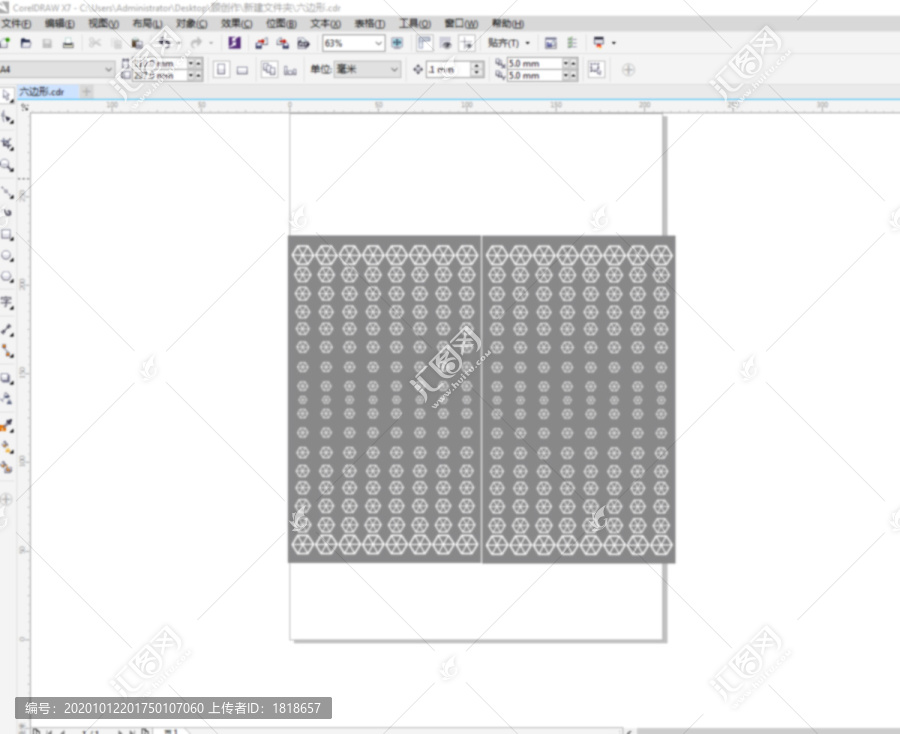The width and height of the screenshot is (900, 734).
Task: Open the 编辑 (Edit) menu
Action: coord(60,24)
